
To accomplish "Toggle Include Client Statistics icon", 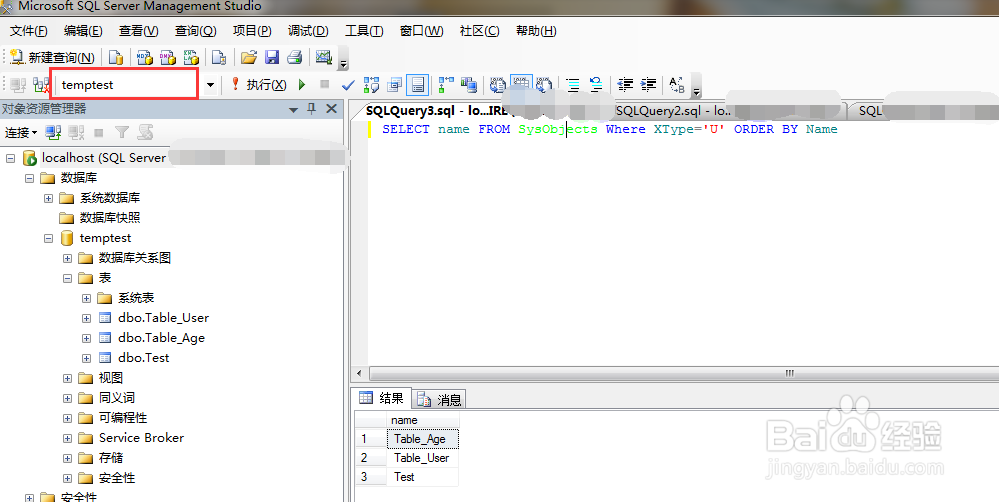I will [x=469, y=85].
